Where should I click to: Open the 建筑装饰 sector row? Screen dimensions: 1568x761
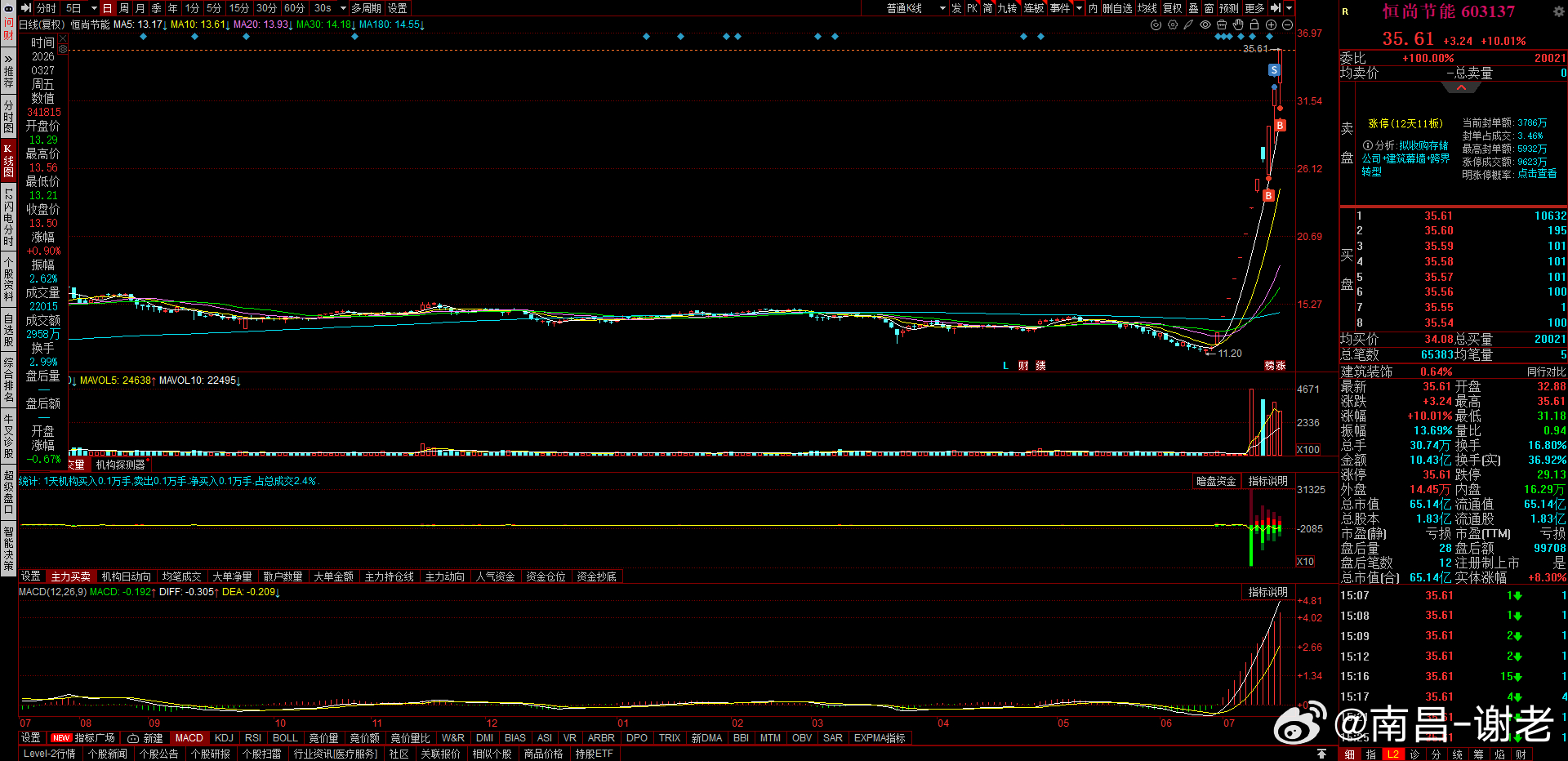point(1454,372)
